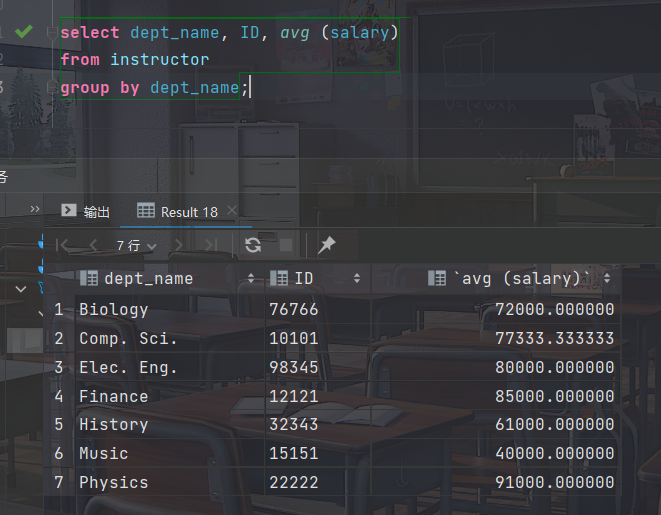Go to next results page
The image size is (661, 515).
[x=179, y=245]
